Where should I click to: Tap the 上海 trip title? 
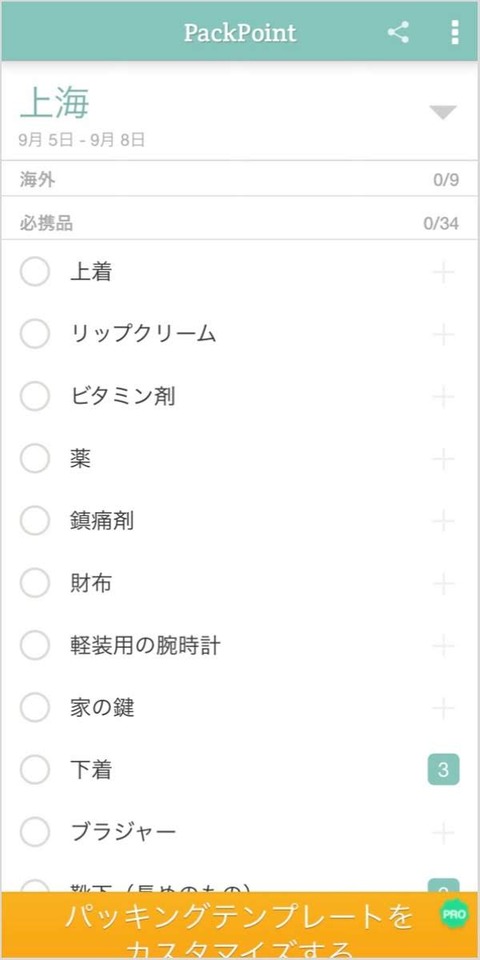tap(55, 102)
